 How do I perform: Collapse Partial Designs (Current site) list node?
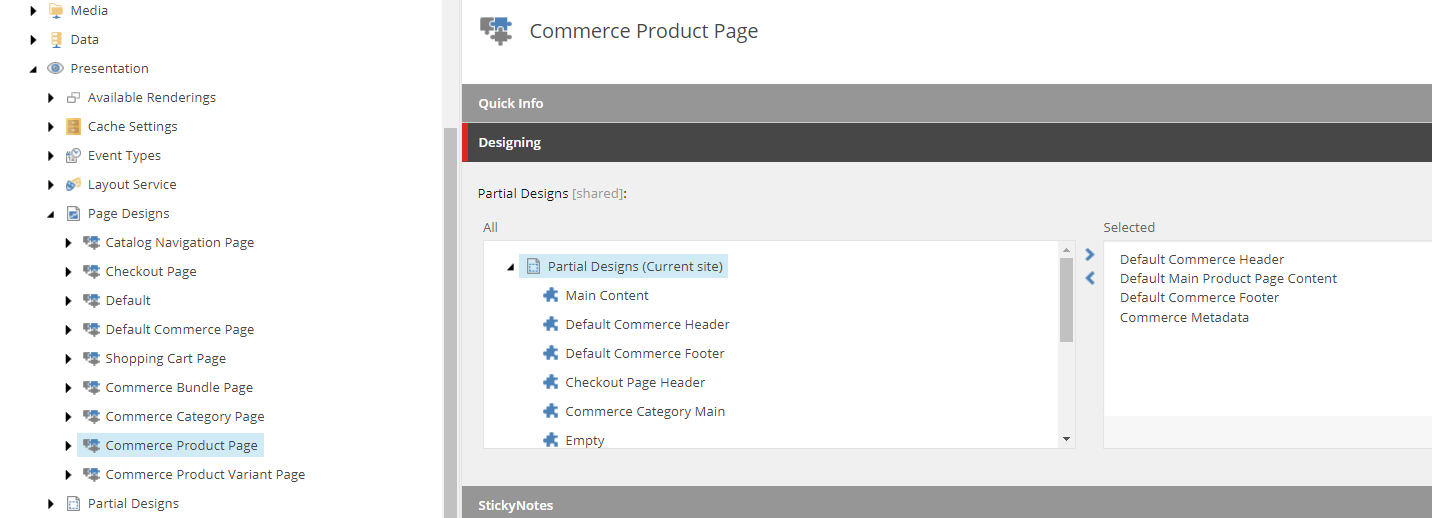click(x=510, y=267)
